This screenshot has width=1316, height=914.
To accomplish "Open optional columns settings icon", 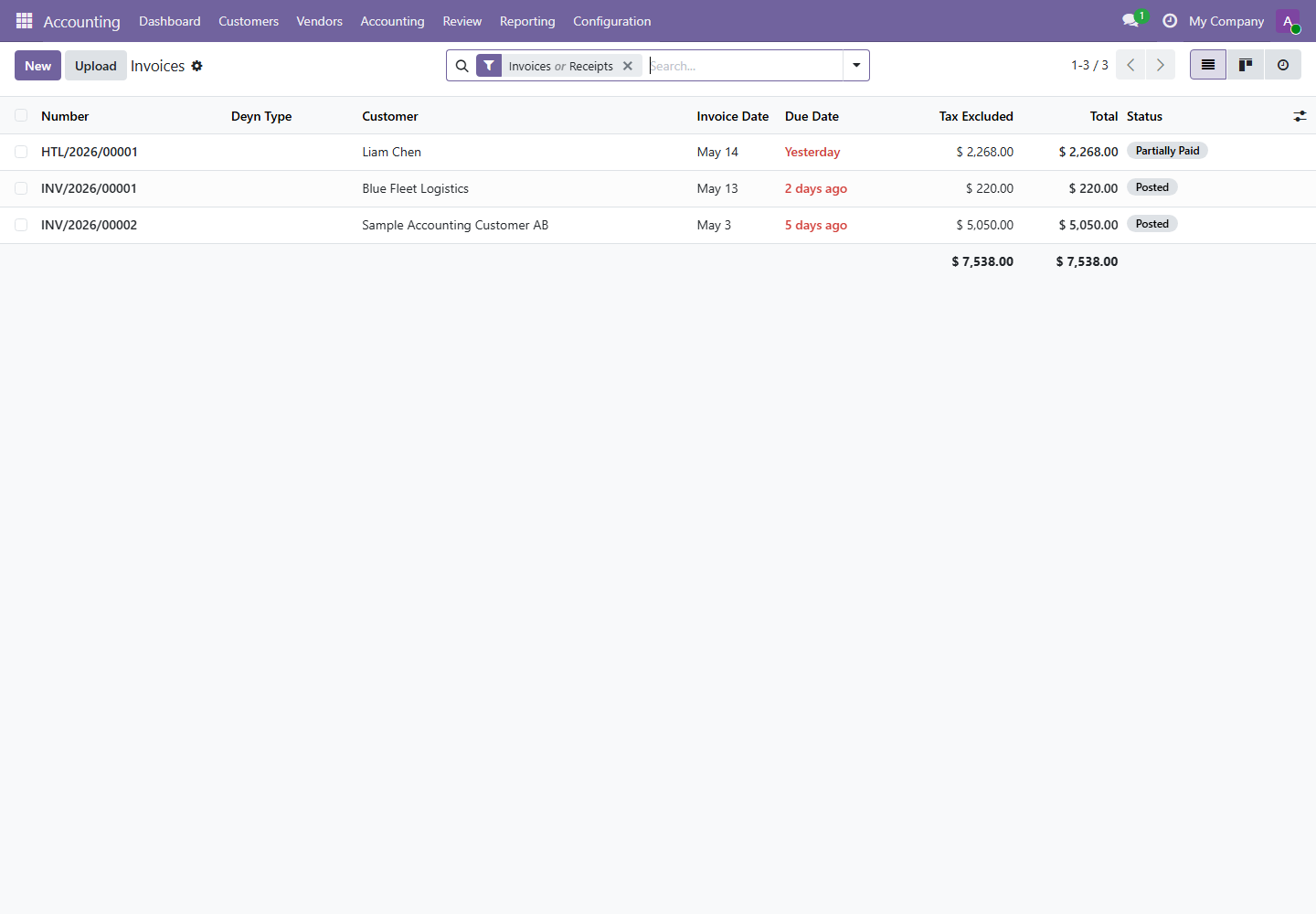I will point(1300,116).
